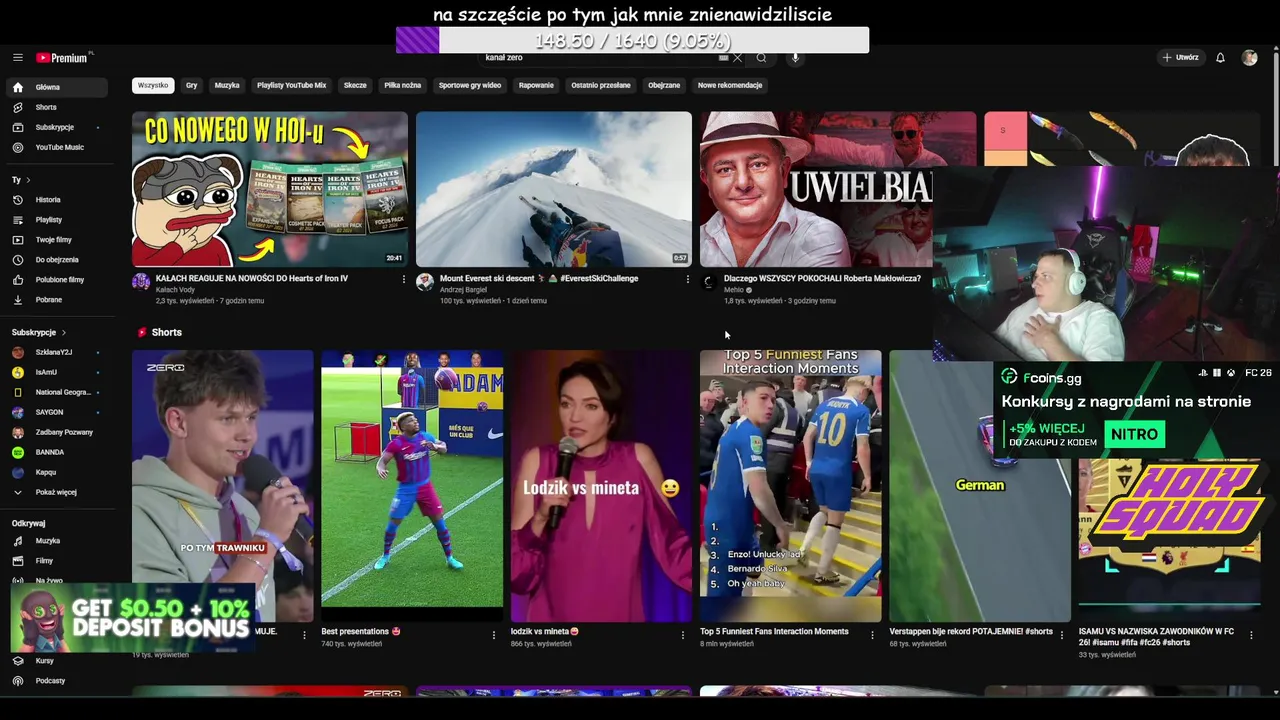This screenshot has width=1280, height=720.
Task: Select the Muzyka filter chip
Action: (x=227, y=85)
